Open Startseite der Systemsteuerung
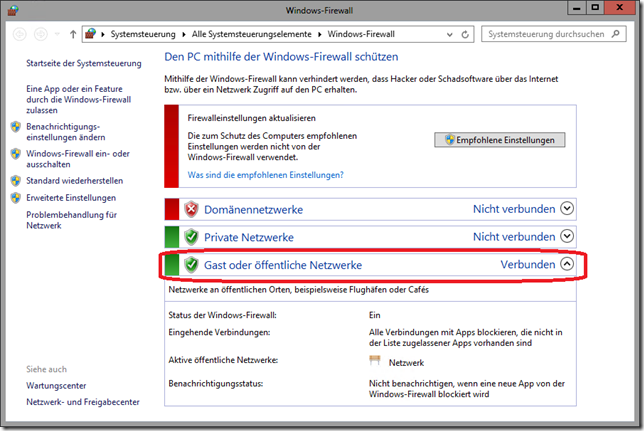644x431 pixels. [84, 63]
